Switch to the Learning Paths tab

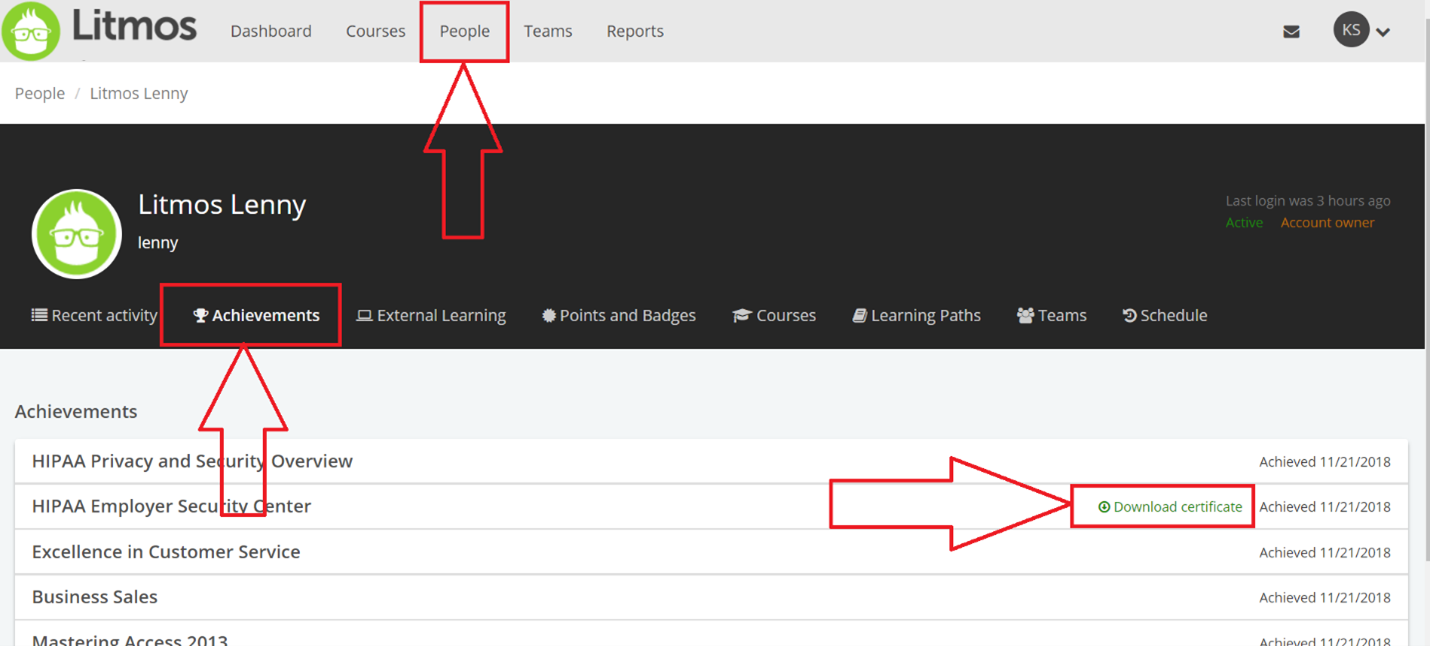point(916,315)
